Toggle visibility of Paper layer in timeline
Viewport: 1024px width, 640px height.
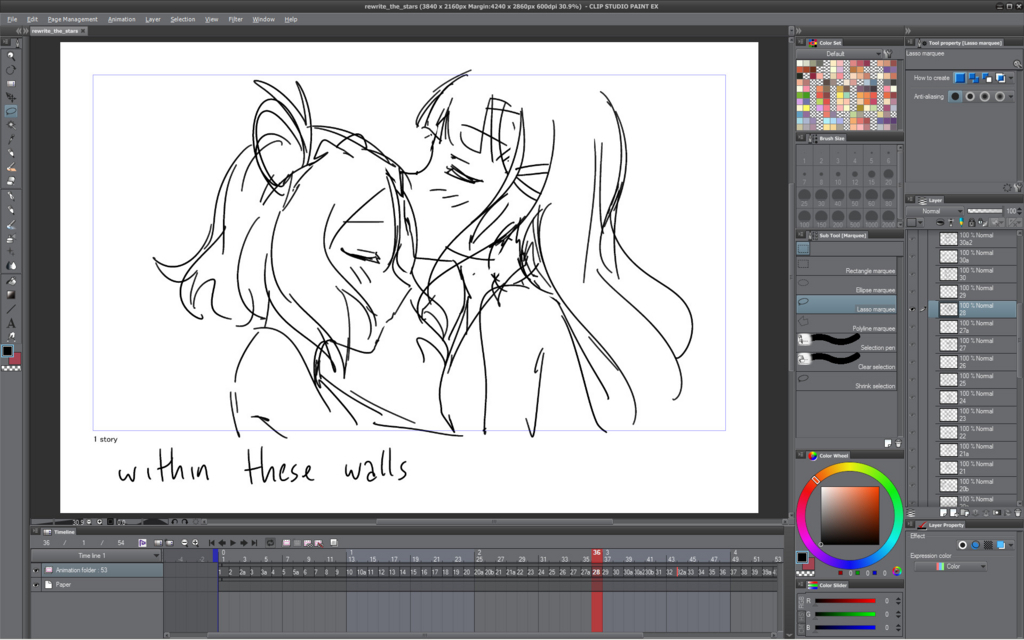click(x=36, y=584)
